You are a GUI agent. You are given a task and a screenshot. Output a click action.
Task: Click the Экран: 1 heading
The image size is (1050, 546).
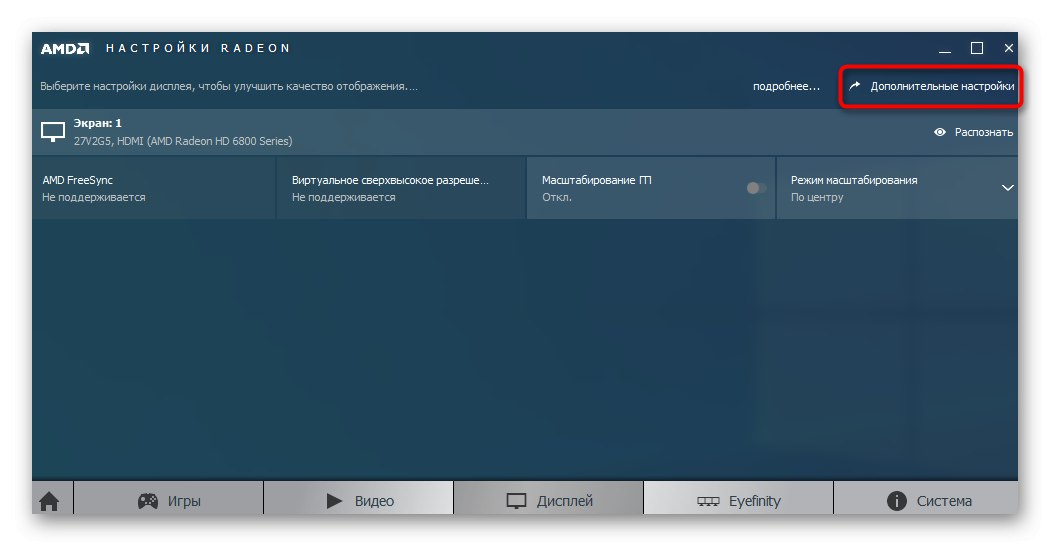(x=98, y=123)
